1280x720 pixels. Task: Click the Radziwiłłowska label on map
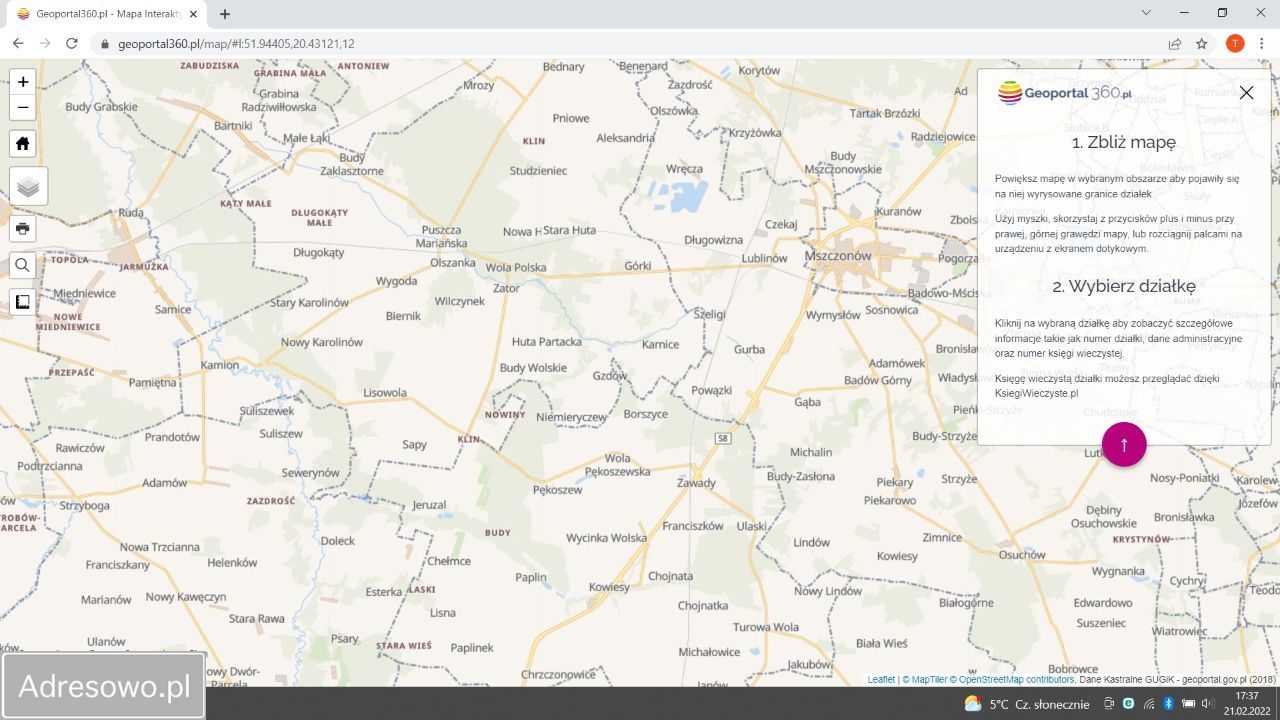pyautogui.click(x=279, y=107)
